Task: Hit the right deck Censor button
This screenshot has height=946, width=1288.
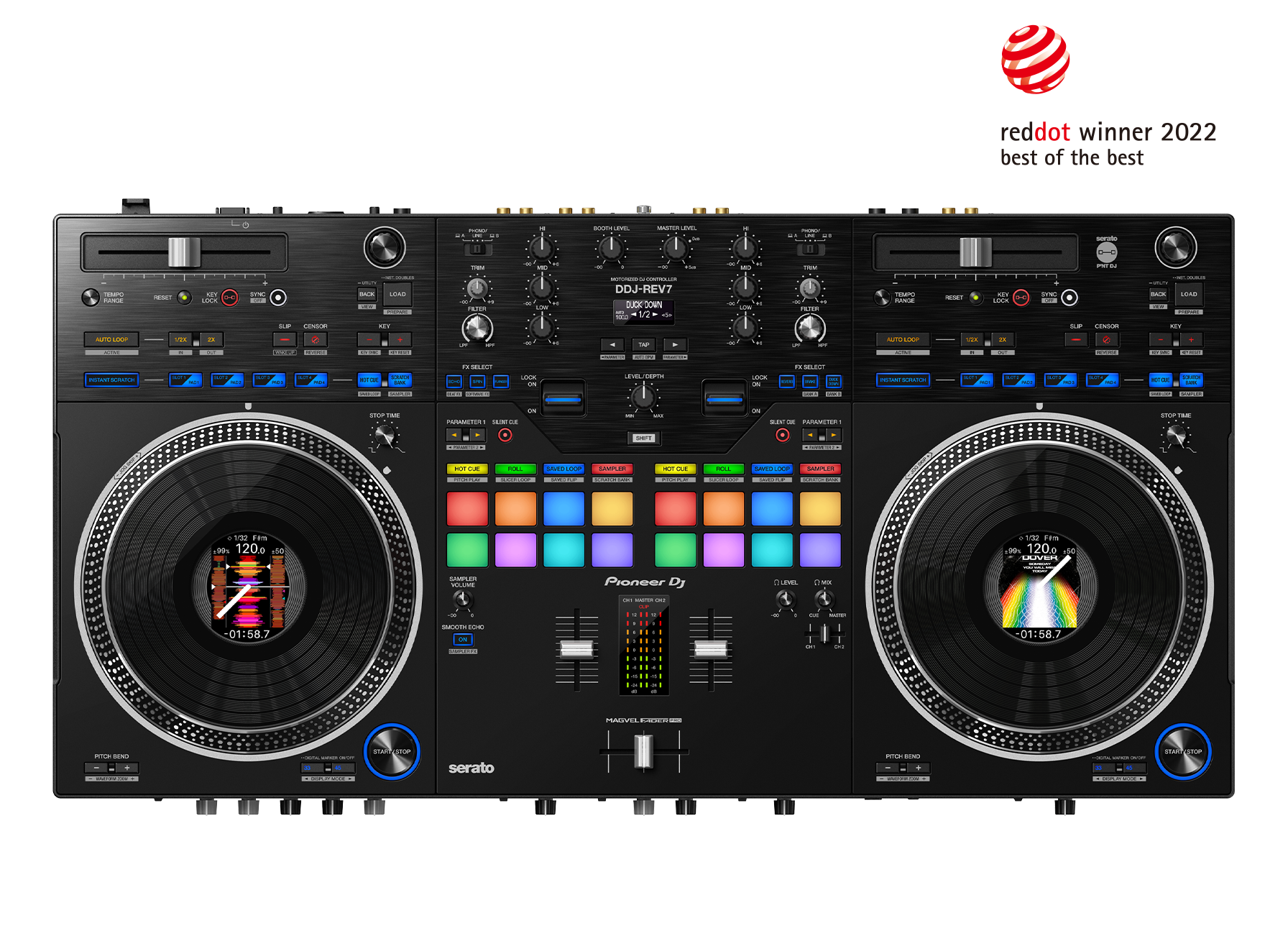Action: (1106, 339)
